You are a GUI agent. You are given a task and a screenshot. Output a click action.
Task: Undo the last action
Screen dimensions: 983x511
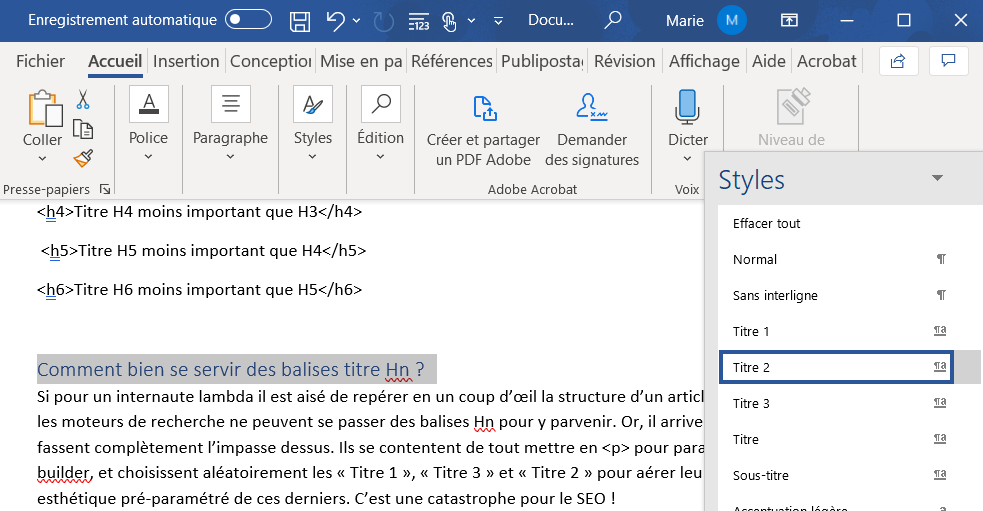coord(336,20)
